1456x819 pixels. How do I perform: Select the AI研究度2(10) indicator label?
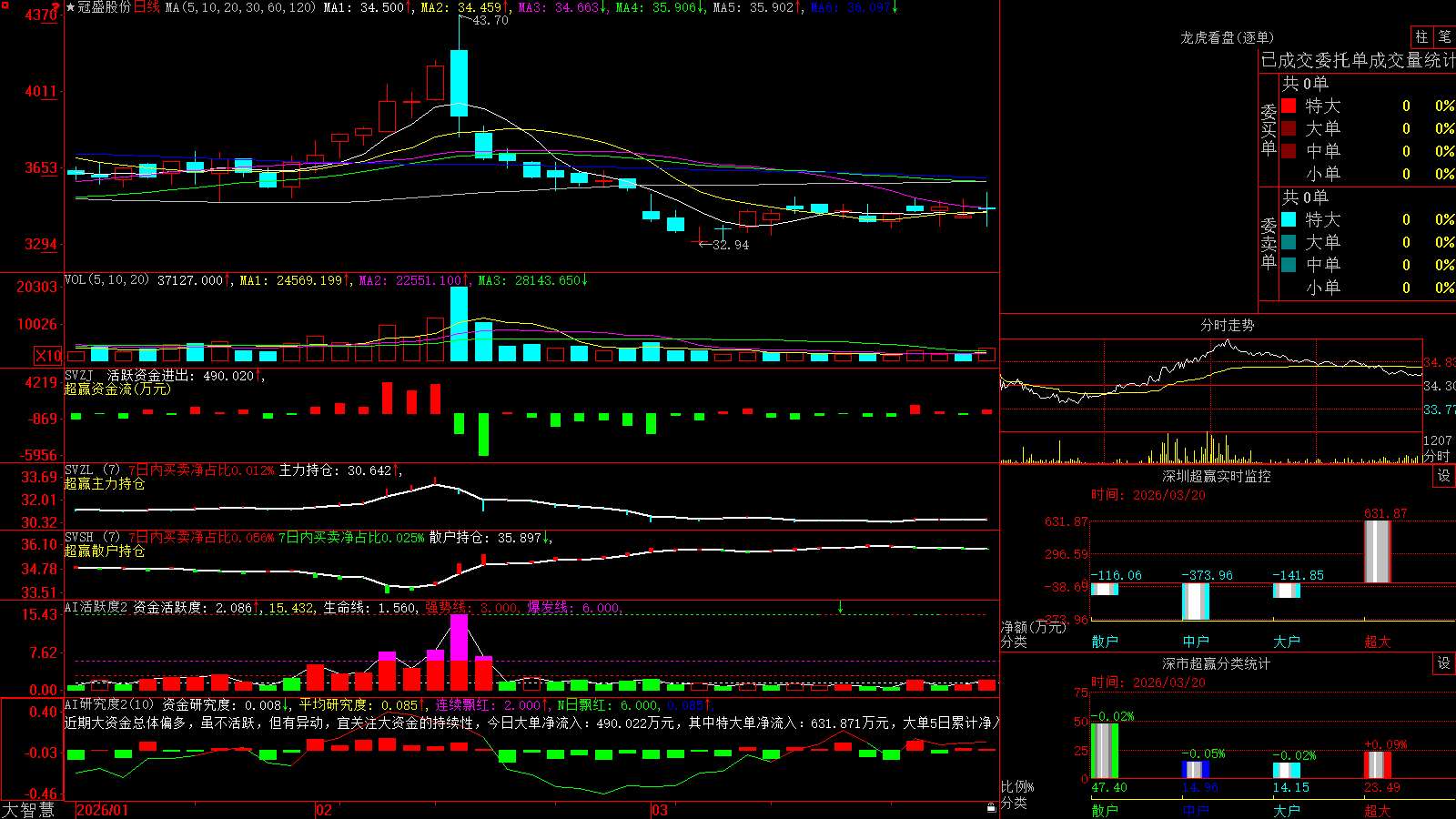pyautogui.click(x=110, y=704)
